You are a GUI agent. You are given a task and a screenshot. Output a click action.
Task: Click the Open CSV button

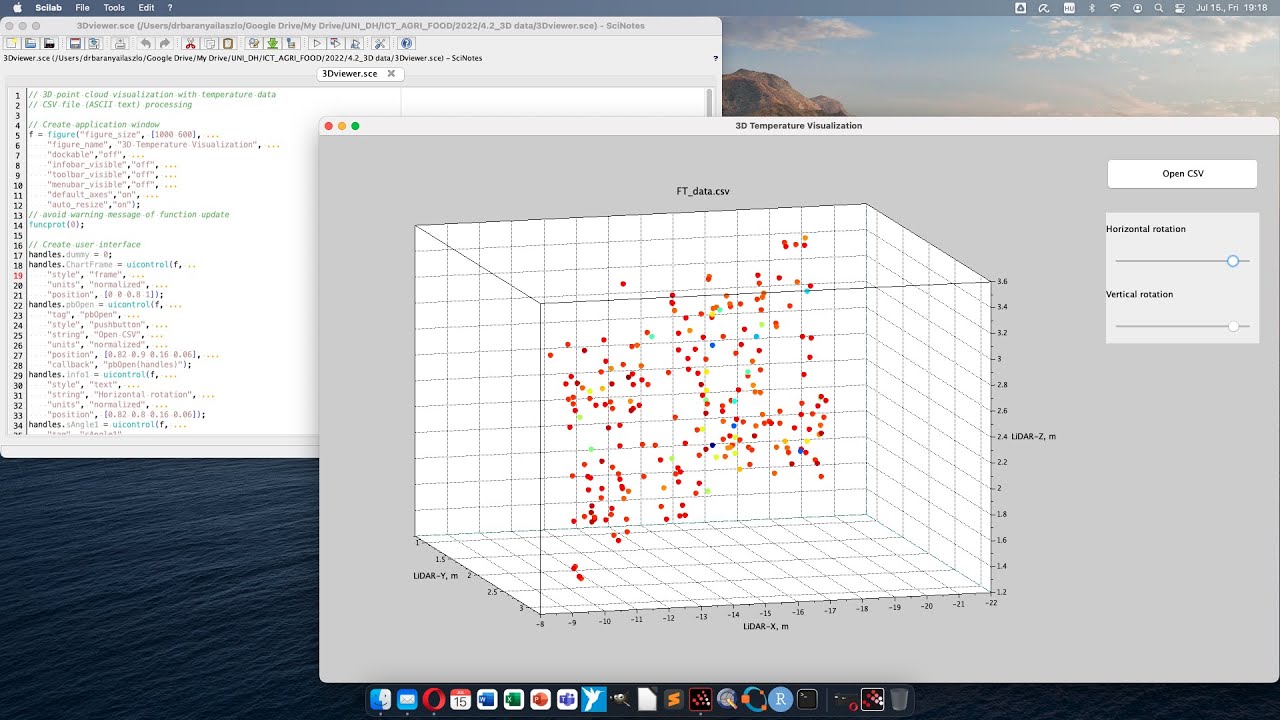1182,173
